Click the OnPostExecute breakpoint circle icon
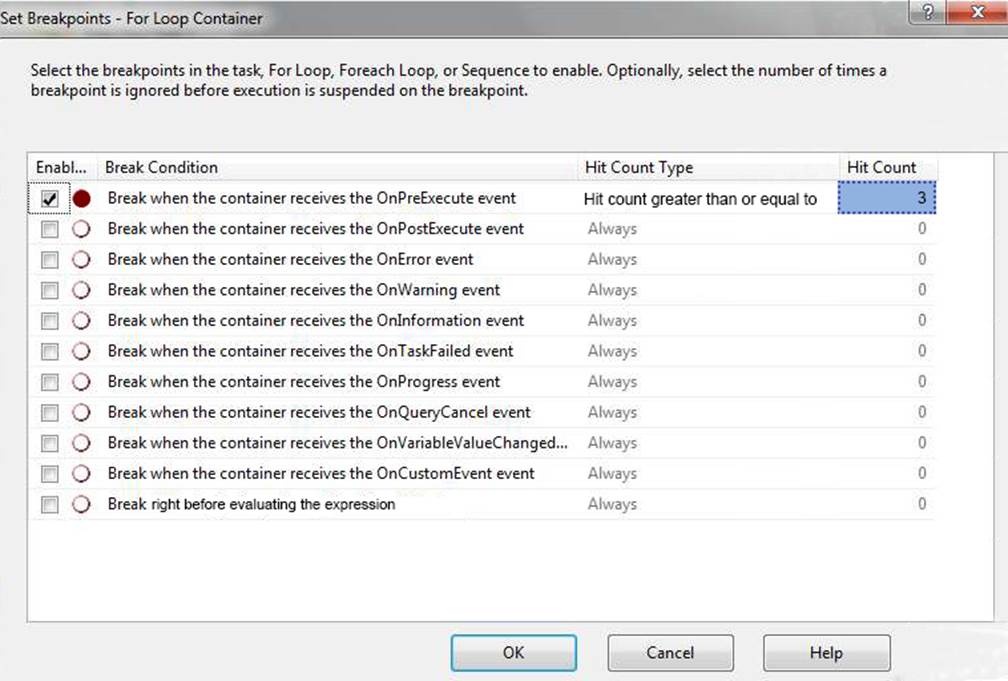The image size is (1008, 681). tap(82, 229)
